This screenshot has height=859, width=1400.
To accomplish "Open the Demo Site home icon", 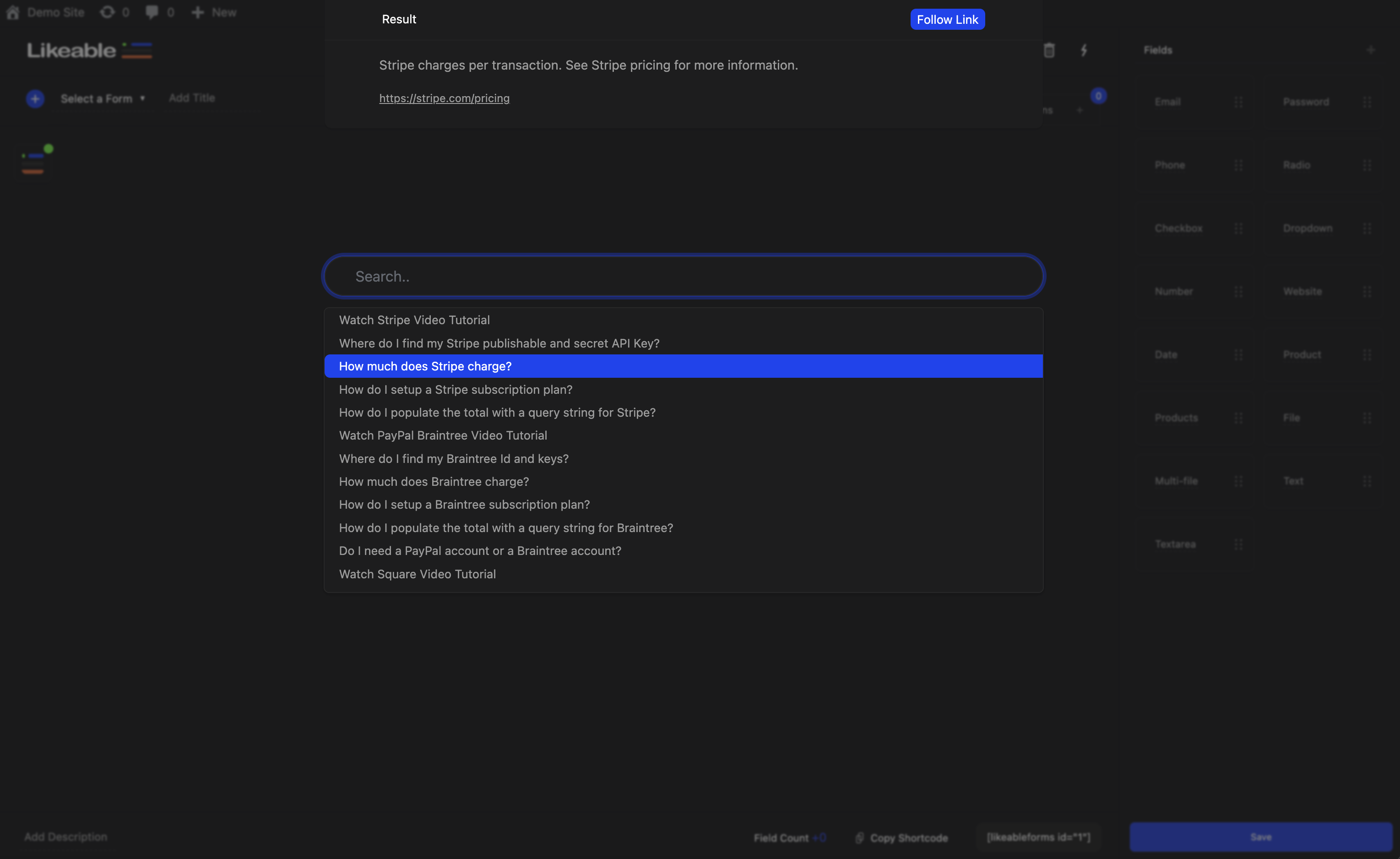I will (13, 12).
